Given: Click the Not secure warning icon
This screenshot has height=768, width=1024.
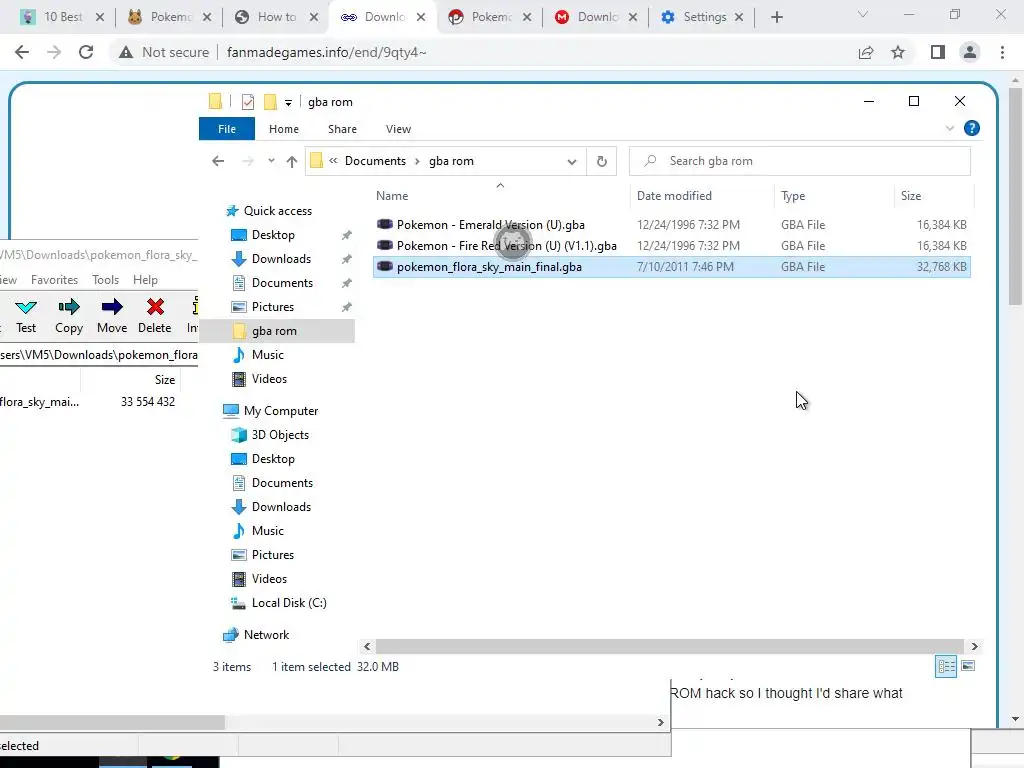Looking at the screenshot, I should tap(126, 52).
